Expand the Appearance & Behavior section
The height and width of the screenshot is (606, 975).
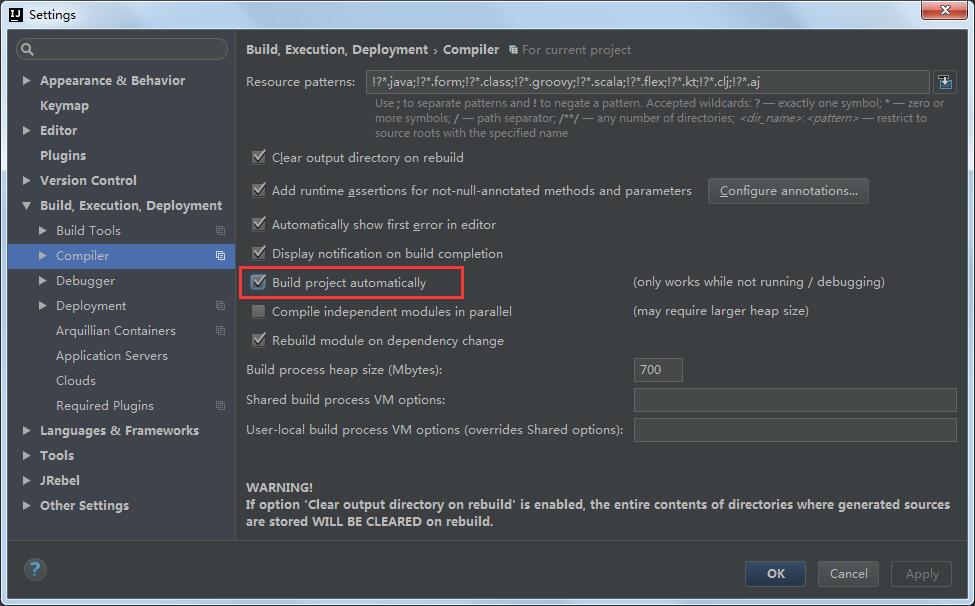25,80
